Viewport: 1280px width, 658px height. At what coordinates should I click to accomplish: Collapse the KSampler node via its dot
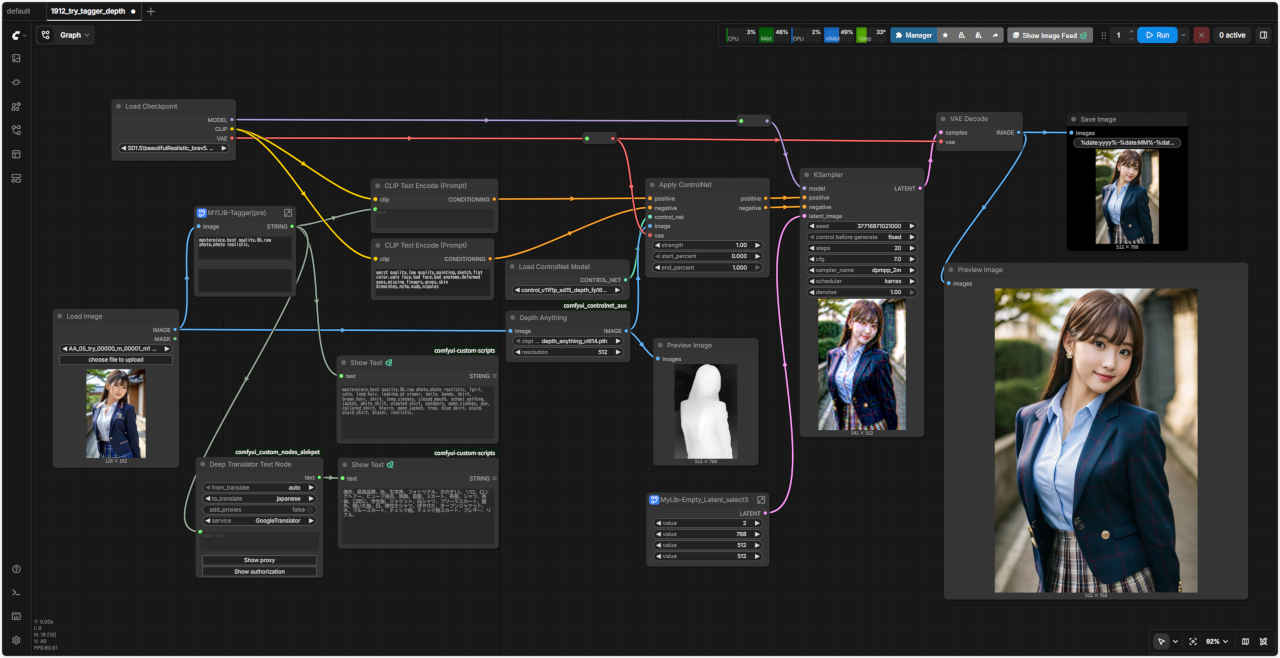(807, 175)
